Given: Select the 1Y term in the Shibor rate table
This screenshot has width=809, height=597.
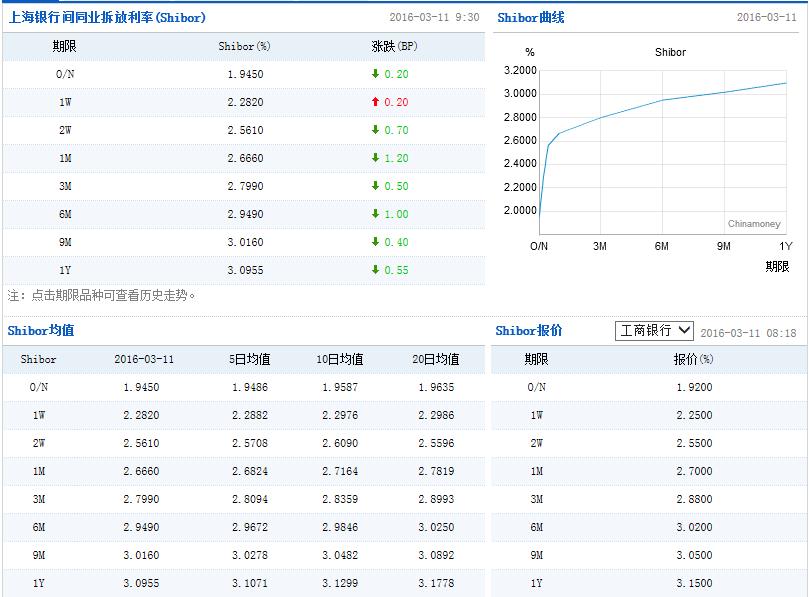Looking at the screenshot, I should (x=62, y=270).
